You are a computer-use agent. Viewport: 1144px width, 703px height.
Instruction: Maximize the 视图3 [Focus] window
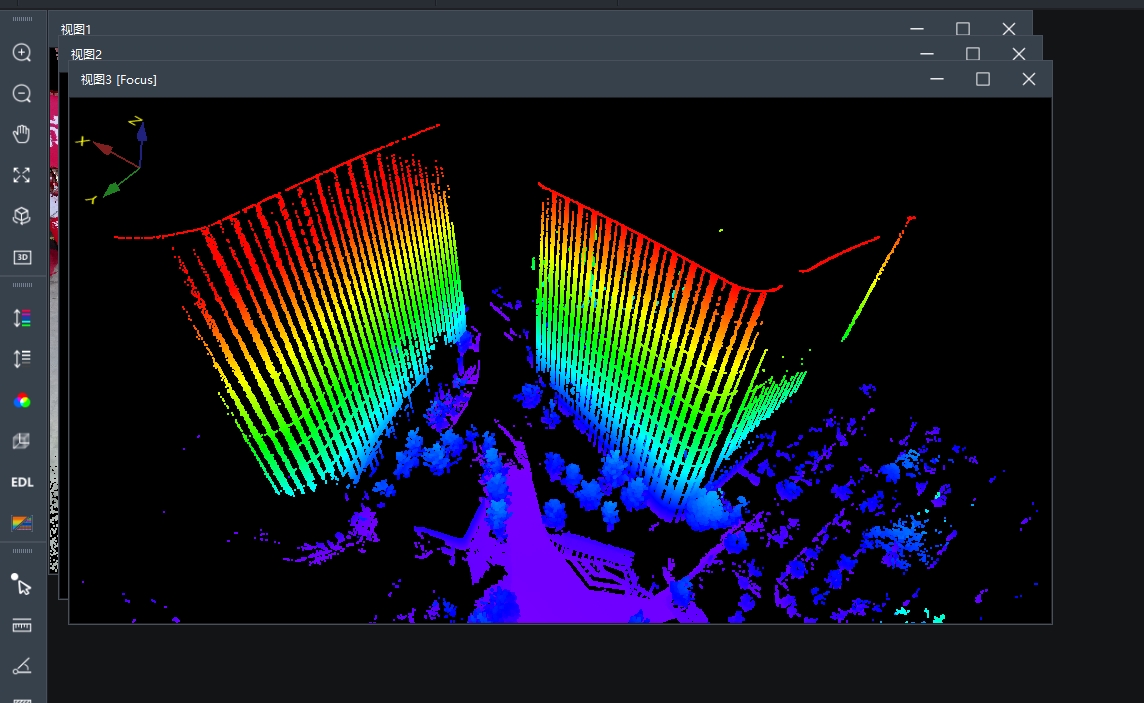coord(983,79)
